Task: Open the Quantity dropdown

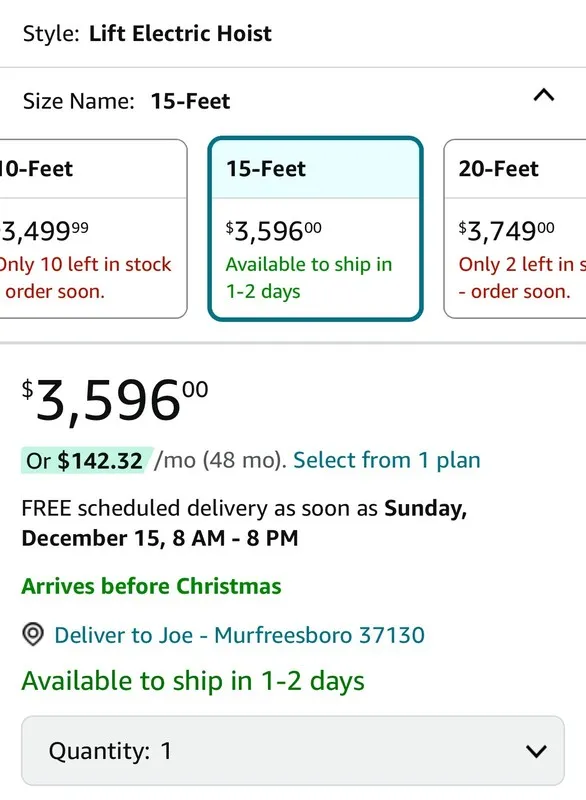Action: [x=293, y=751]
